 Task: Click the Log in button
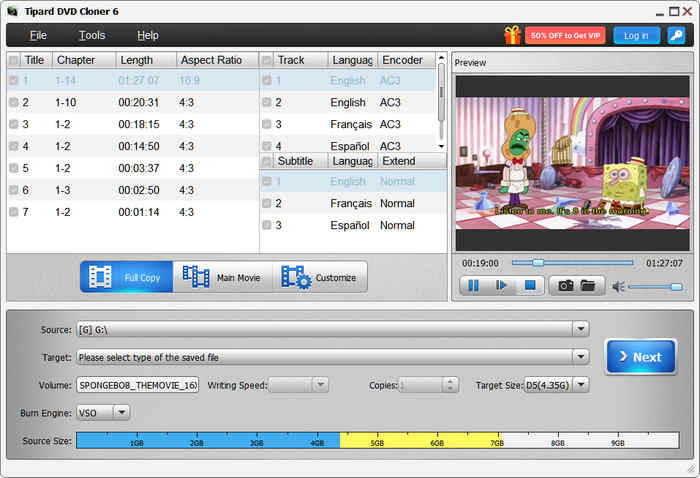636,35
